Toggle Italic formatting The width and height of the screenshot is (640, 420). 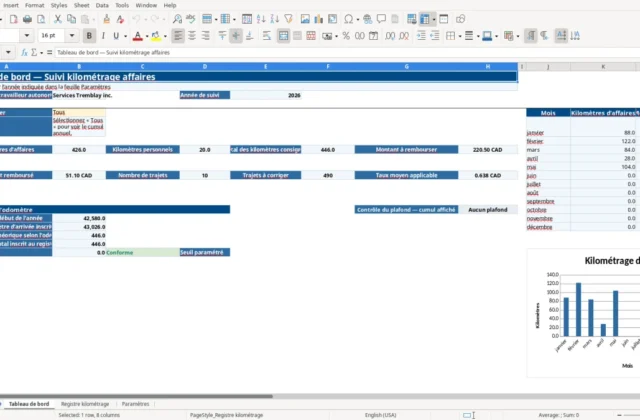coord(103,36)
